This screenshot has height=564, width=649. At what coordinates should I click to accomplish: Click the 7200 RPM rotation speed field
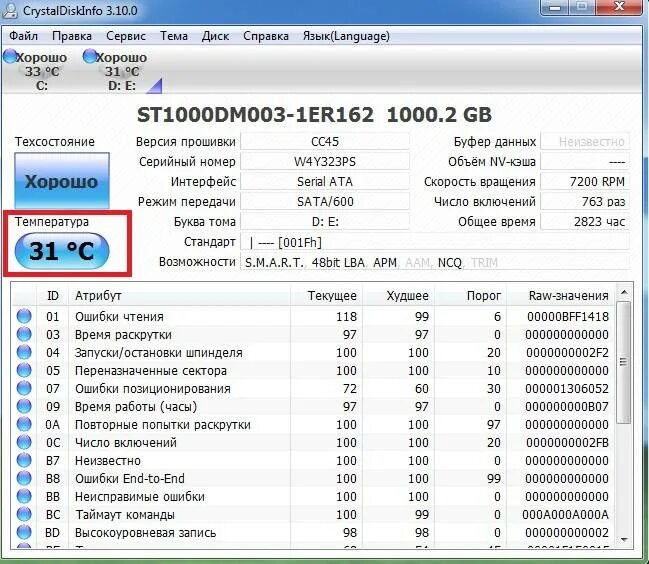pyautogui.click(x=585, y=181)
